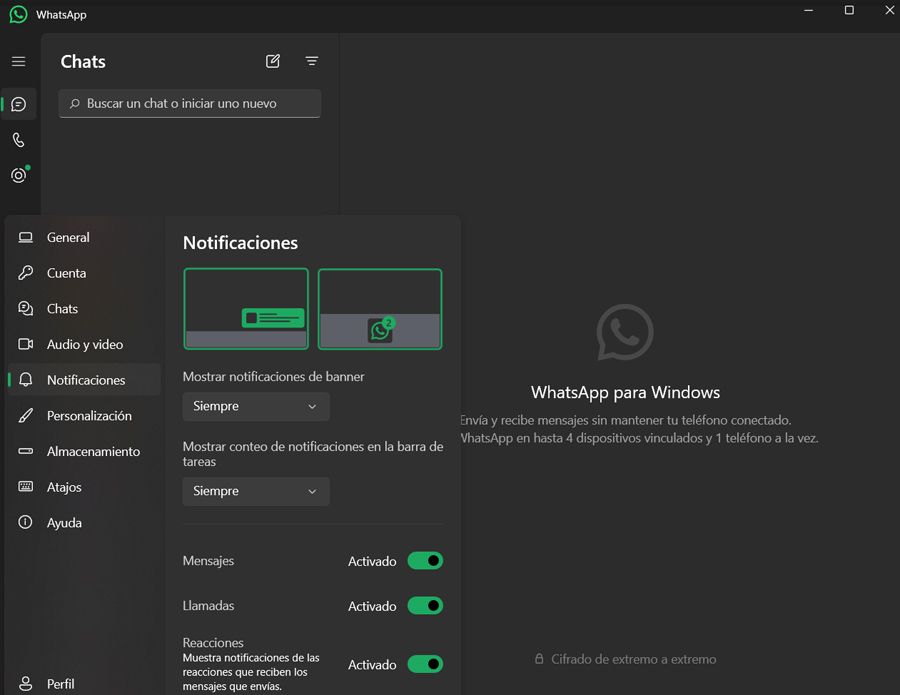Screen dimensions: 900x695
Task: Select the Chats bubble icon in sidebar
Action: point(18,104)
